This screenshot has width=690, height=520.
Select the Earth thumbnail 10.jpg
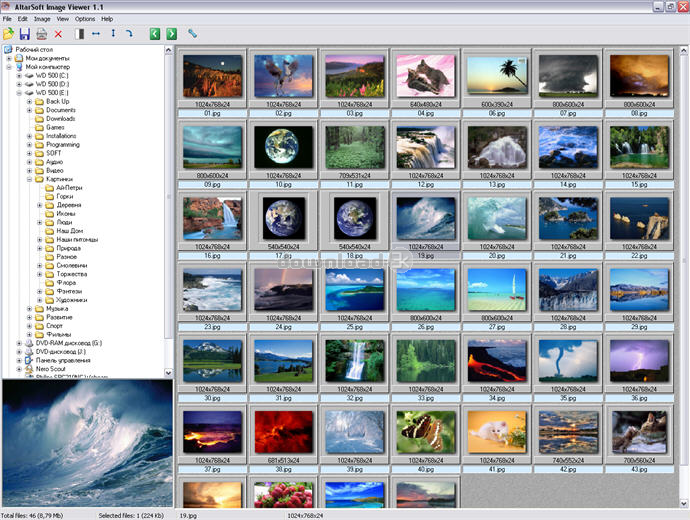283,147
